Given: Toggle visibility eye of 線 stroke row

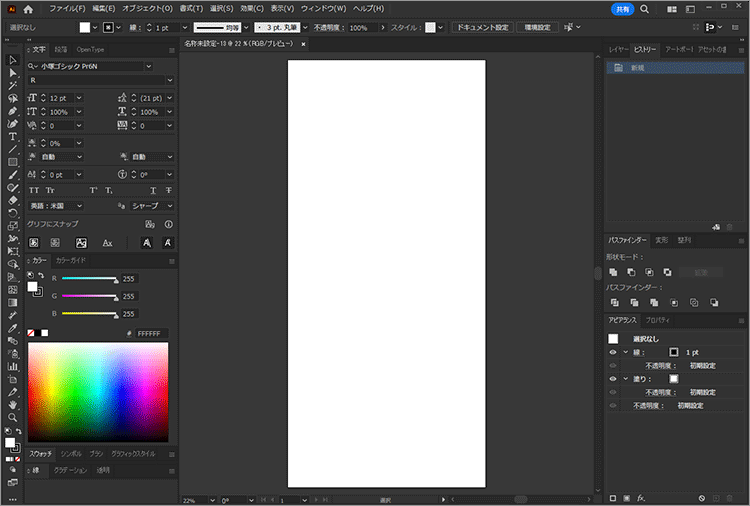Looking at the screenshot, I should click(x=613, y=352).
